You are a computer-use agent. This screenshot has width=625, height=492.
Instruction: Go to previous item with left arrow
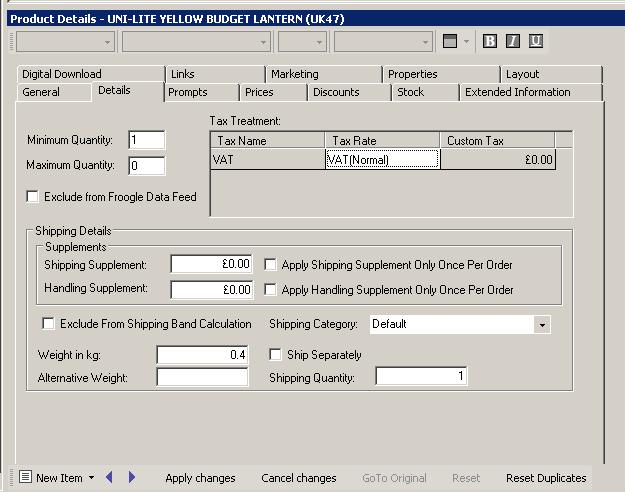(110, 478)
